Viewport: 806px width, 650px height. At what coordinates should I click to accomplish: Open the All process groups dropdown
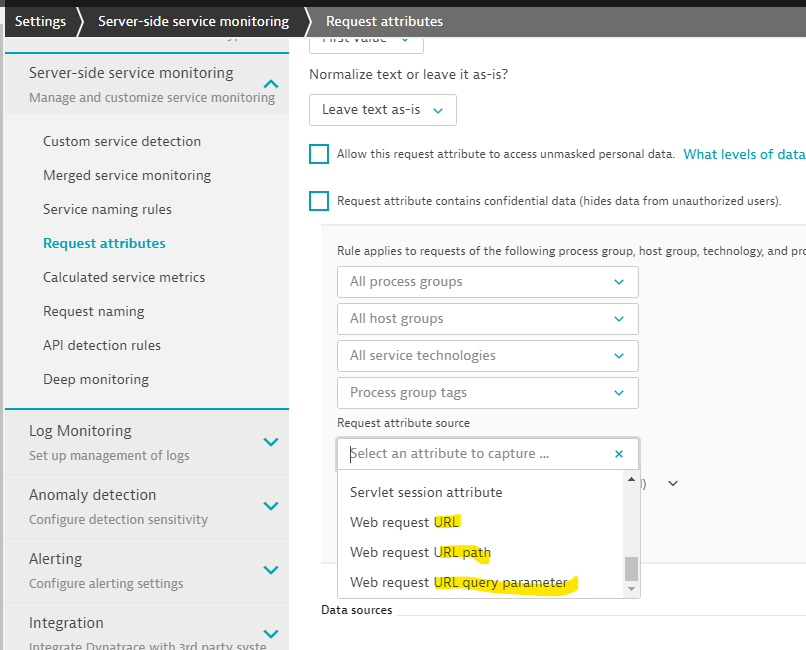click(487, 282)
